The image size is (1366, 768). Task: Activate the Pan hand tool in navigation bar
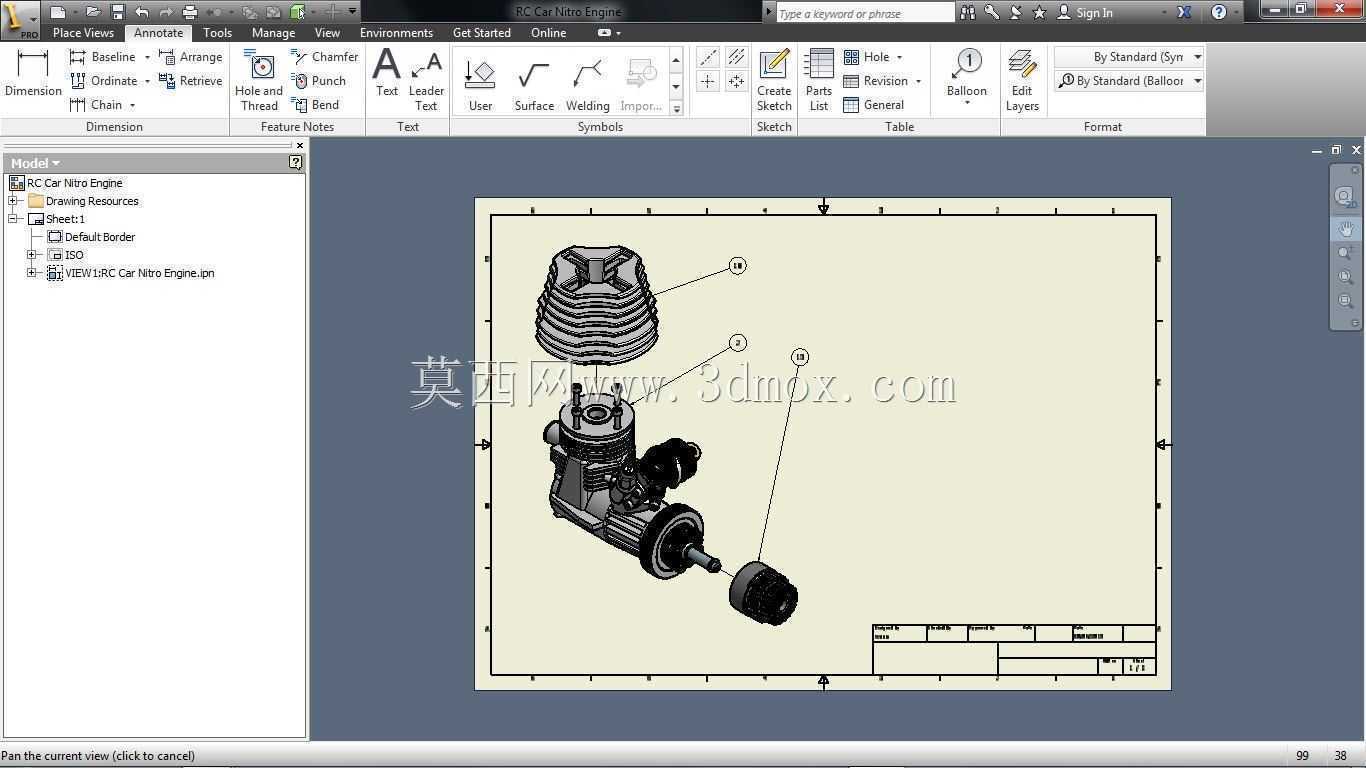click(1345, 229)
